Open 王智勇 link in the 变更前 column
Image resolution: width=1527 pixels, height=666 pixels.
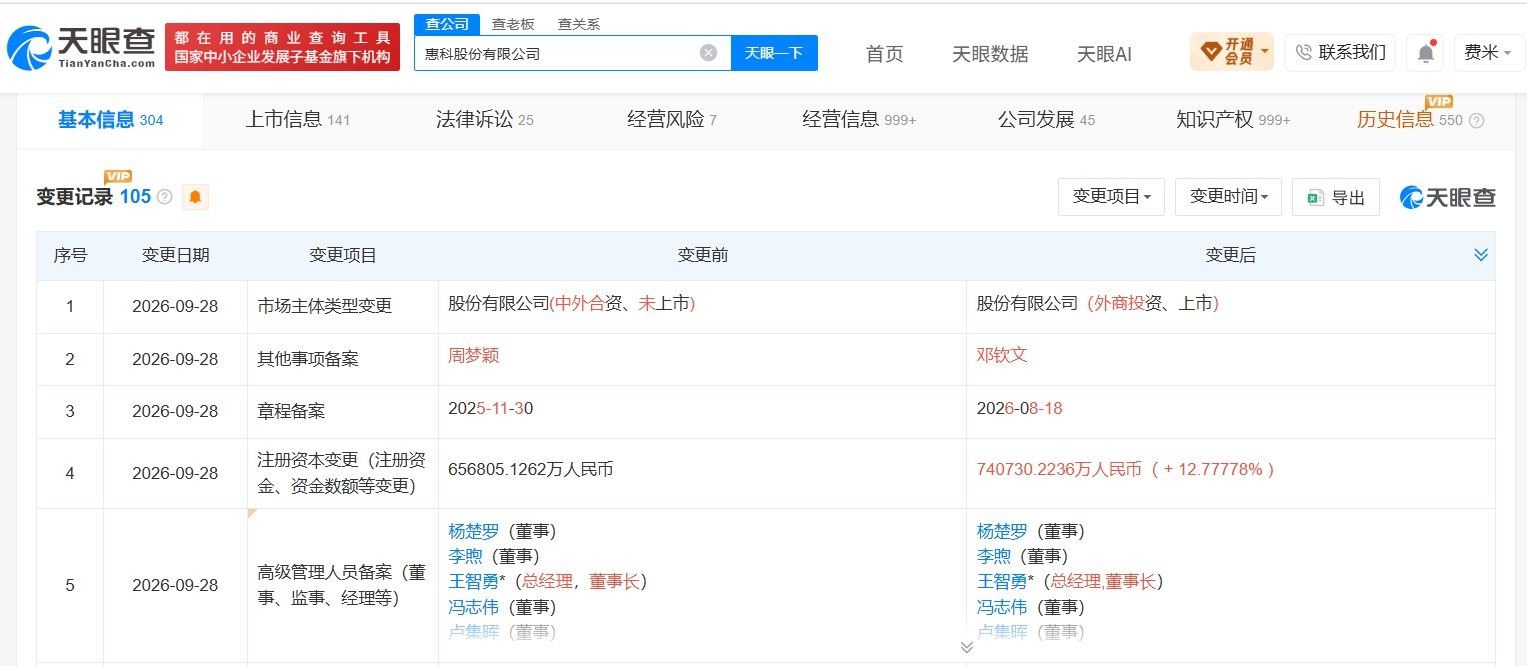[x=473, y=581]
